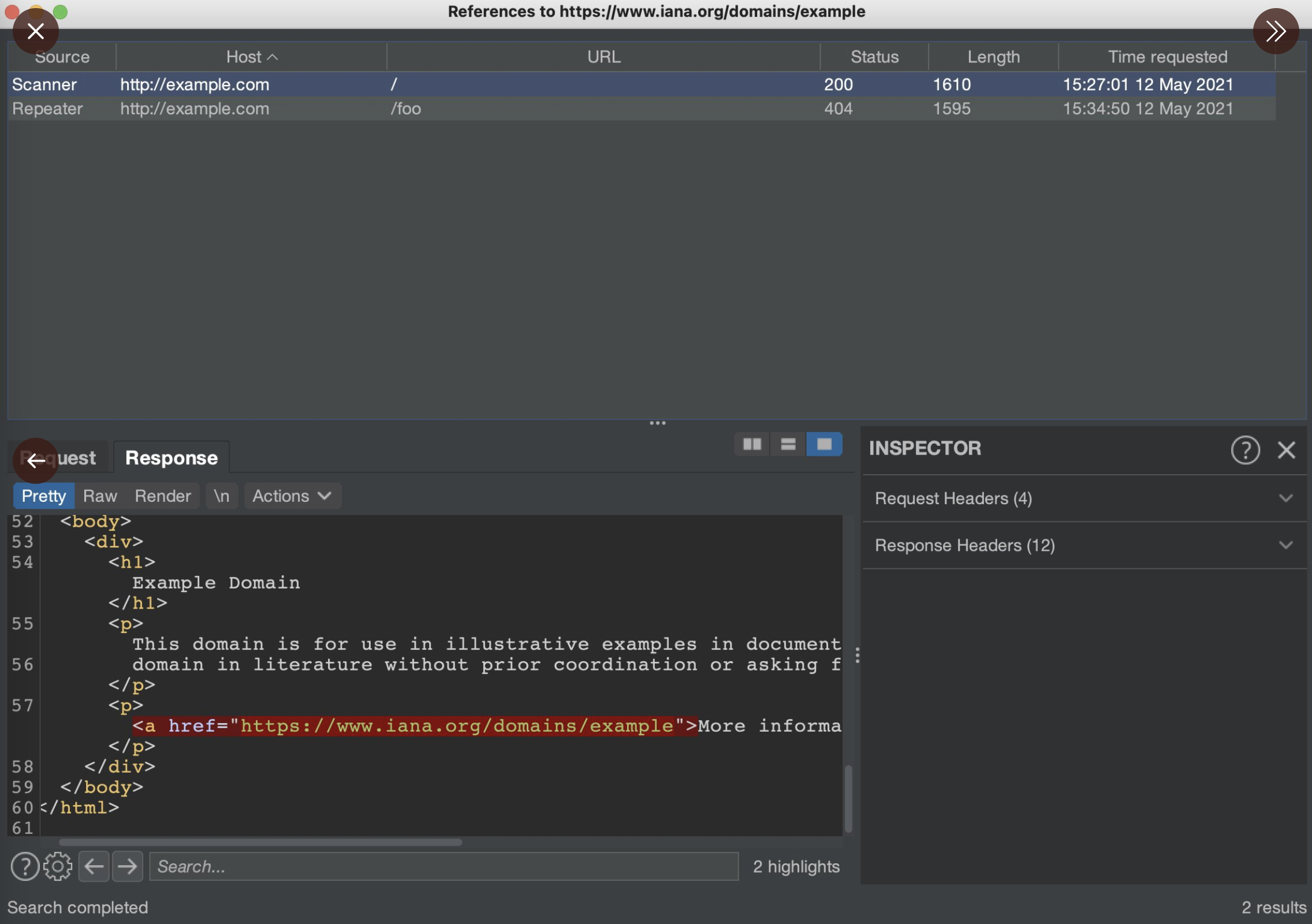1312x924 pixels.
Task: Select side-by-side layout icon
Action: [752, 444]
